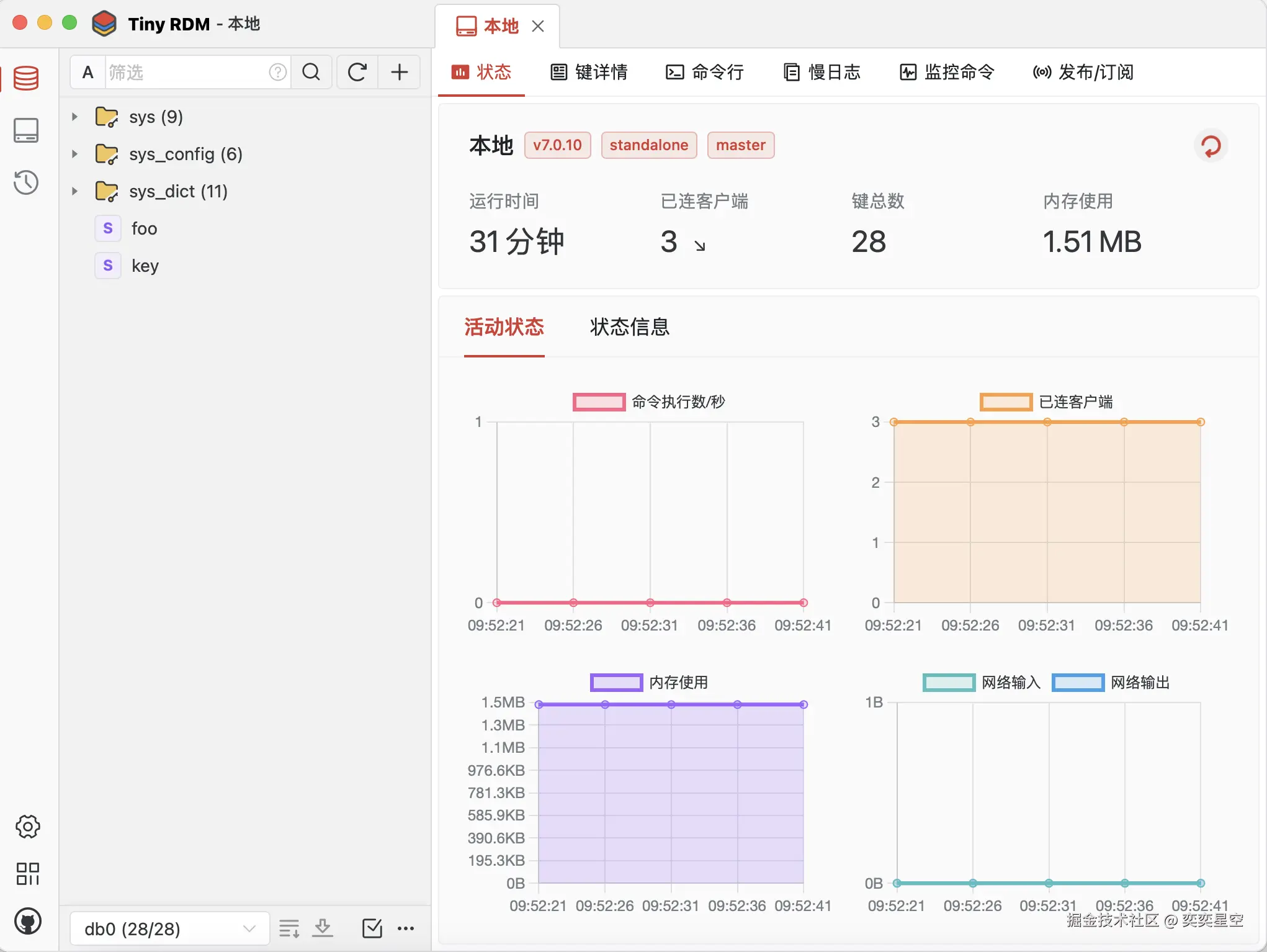Click the key search magnifier icon
1267x952 pixels.
coord(311,73)
